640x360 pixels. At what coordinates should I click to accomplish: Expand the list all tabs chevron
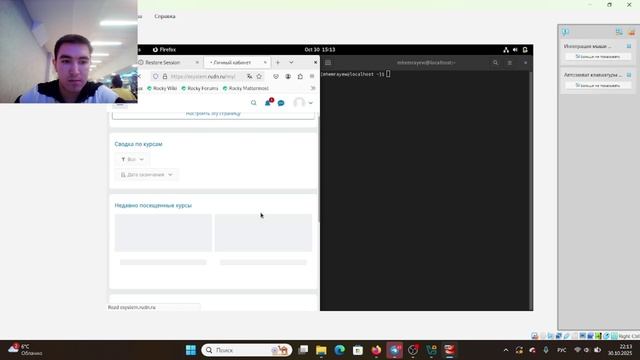point(291,62)
